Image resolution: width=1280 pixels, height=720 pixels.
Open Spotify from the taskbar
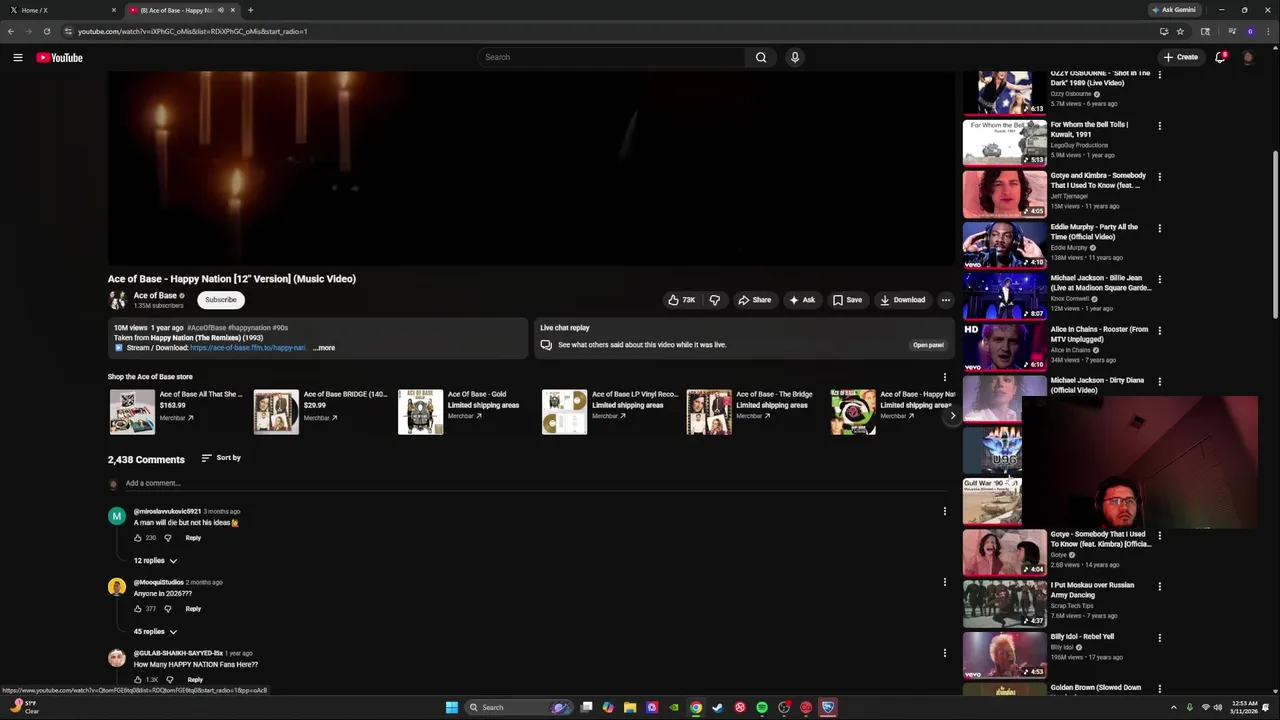pos(762,707)
